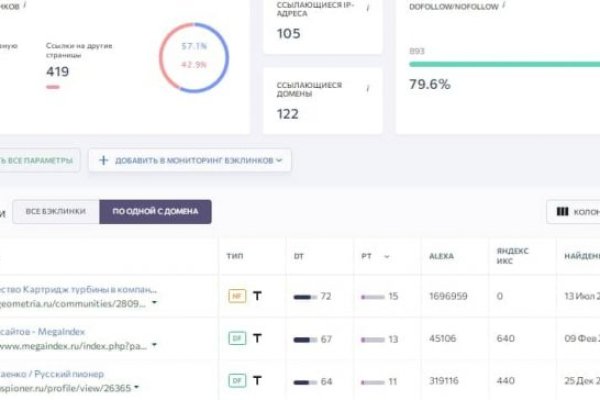This screenshot has height=400, width=600.
Task: Expand URL dropdown arrow for ruspioner.ru link
Action: click(136, 387)
